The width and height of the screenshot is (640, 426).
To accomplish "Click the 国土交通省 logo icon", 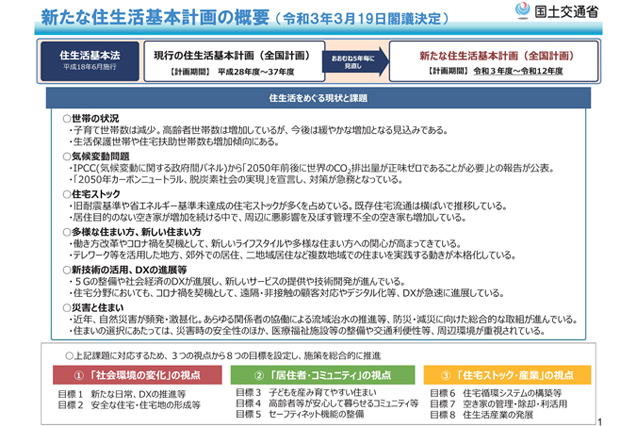I will click(x=522, y=10).
